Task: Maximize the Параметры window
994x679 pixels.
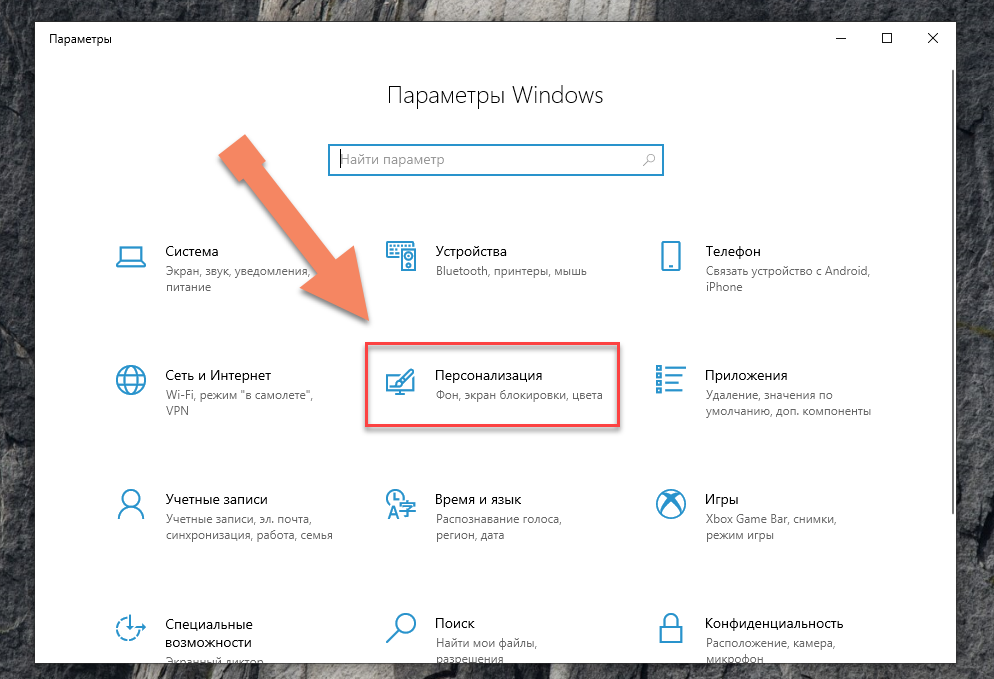Action: [887, 39]
